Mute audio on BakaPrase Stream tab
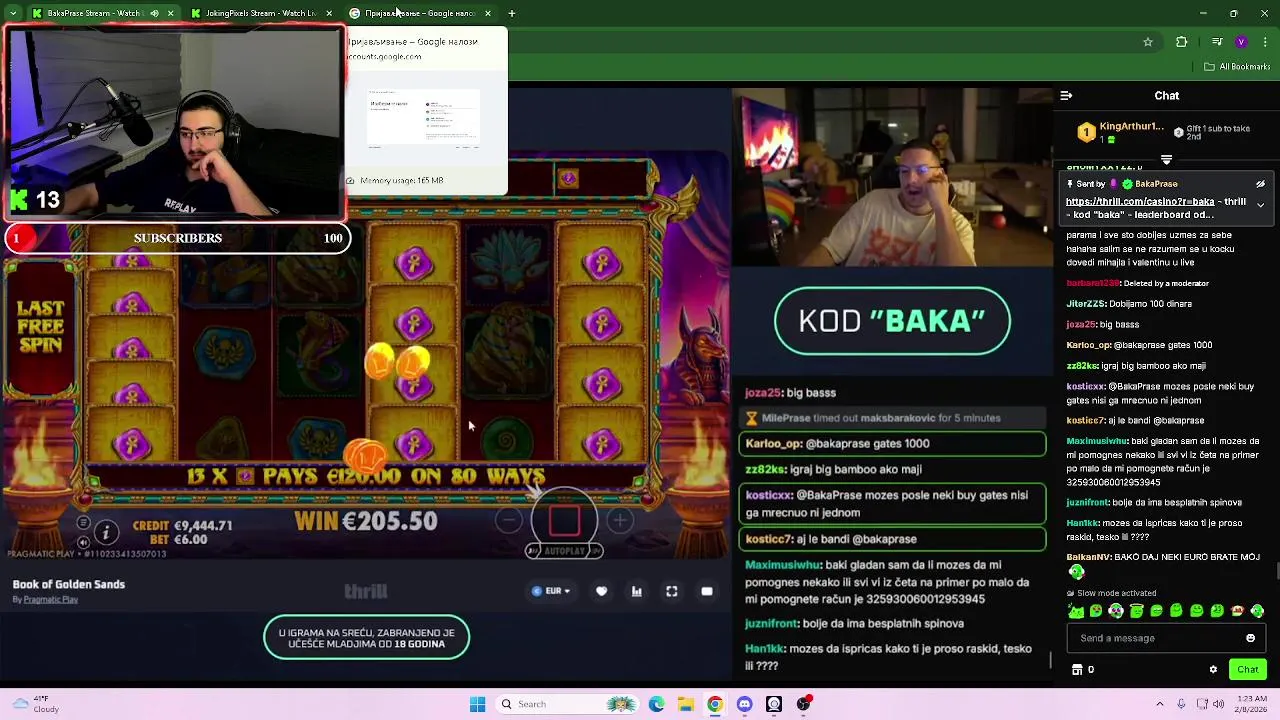1280x720 pixels. coord(154,13)
